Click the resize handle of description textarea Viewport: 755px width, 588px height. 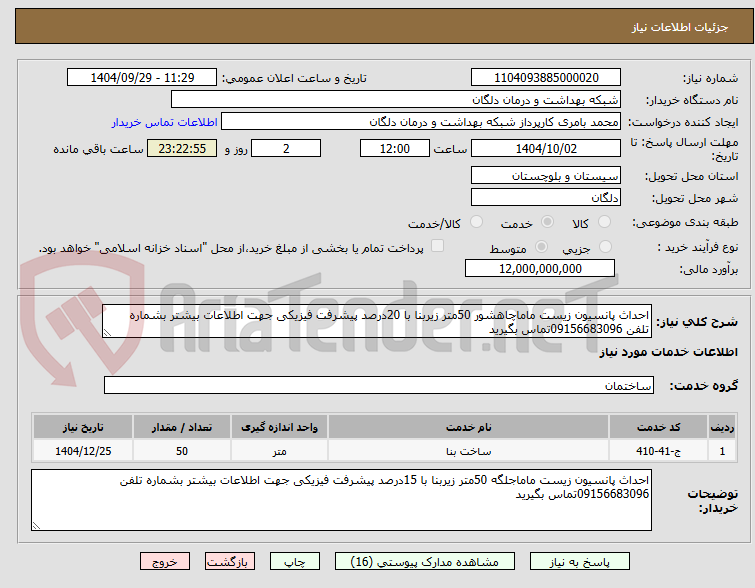tap(107, 333)
